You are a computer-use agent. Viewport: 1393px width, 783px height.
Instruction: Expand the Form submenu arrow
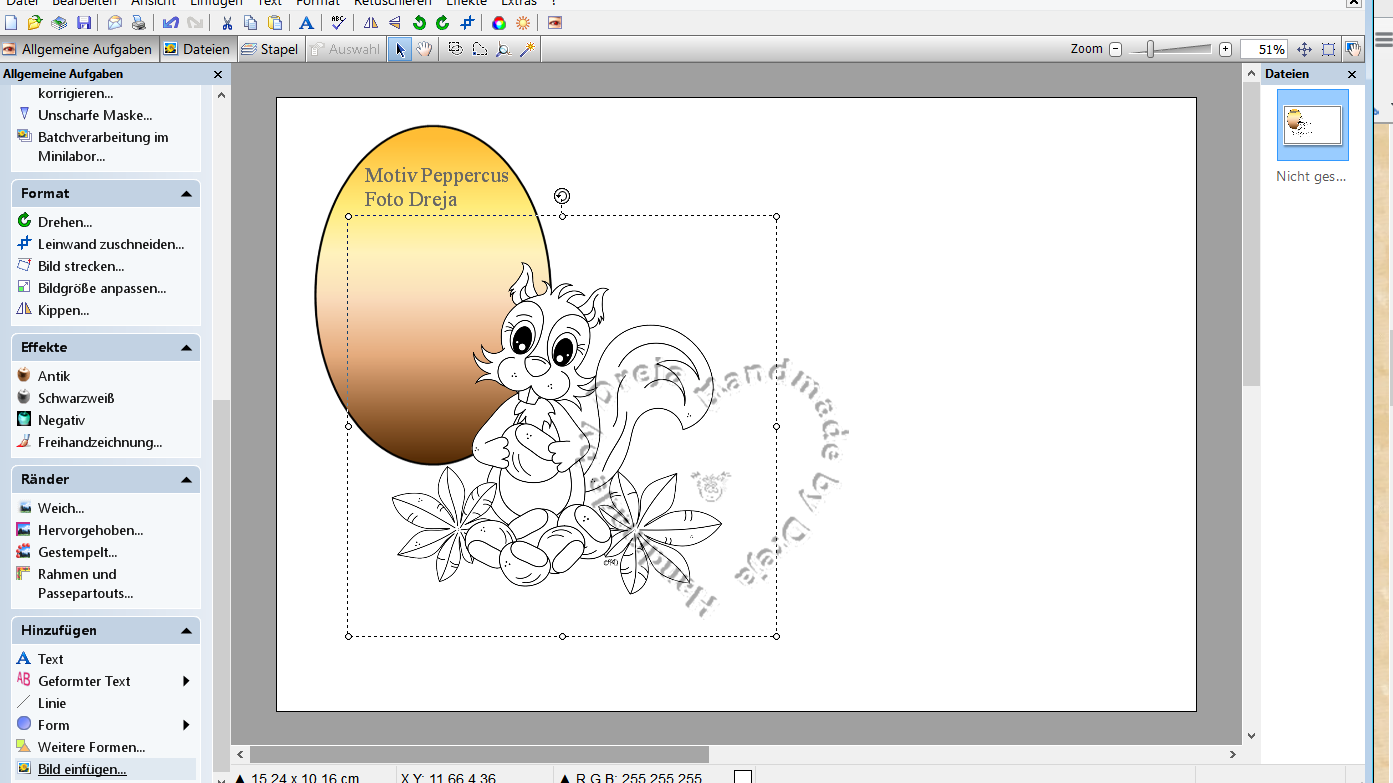[x=186, y=725]
